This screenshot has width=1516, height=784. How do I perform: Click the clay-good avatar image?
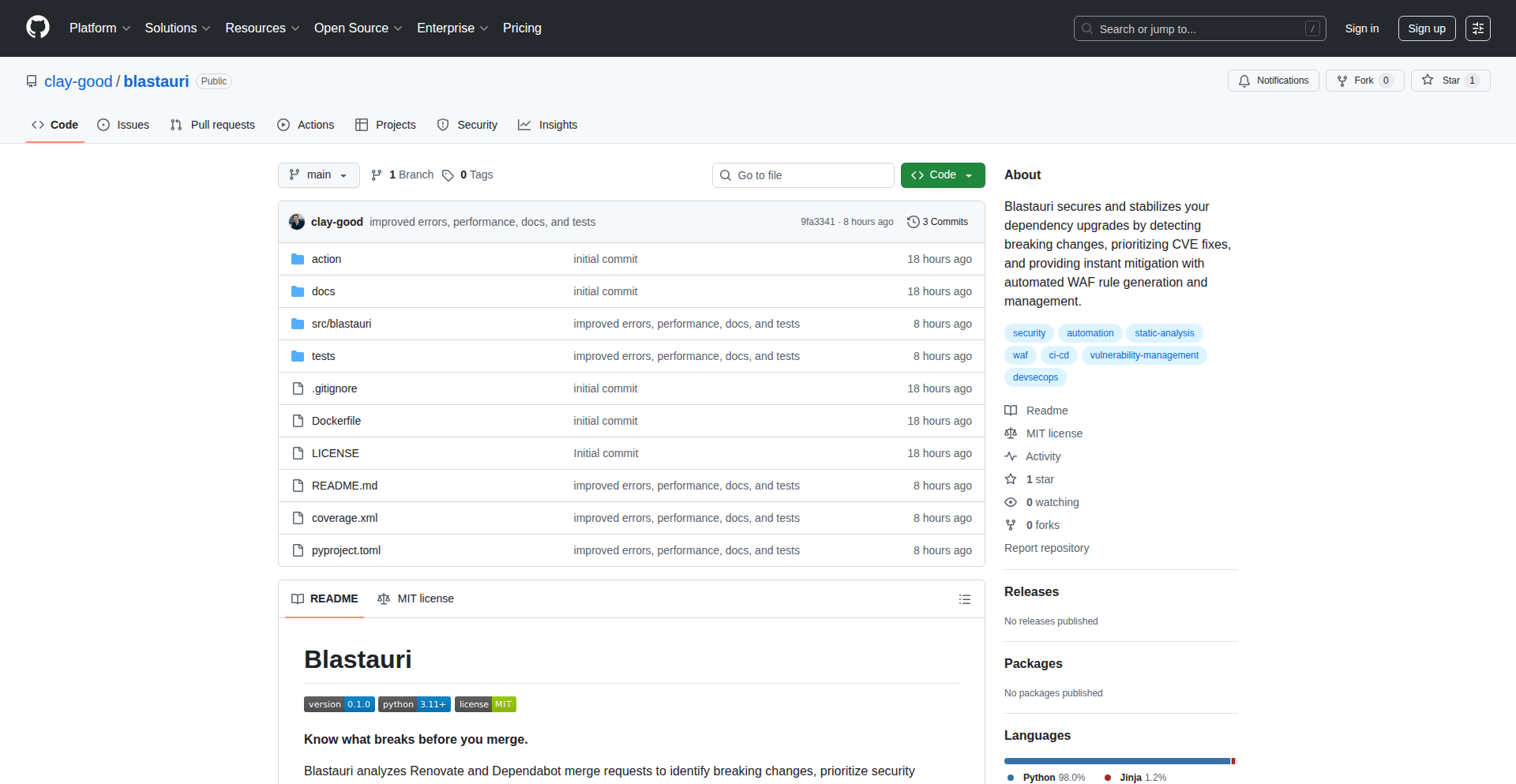(297, 222)
